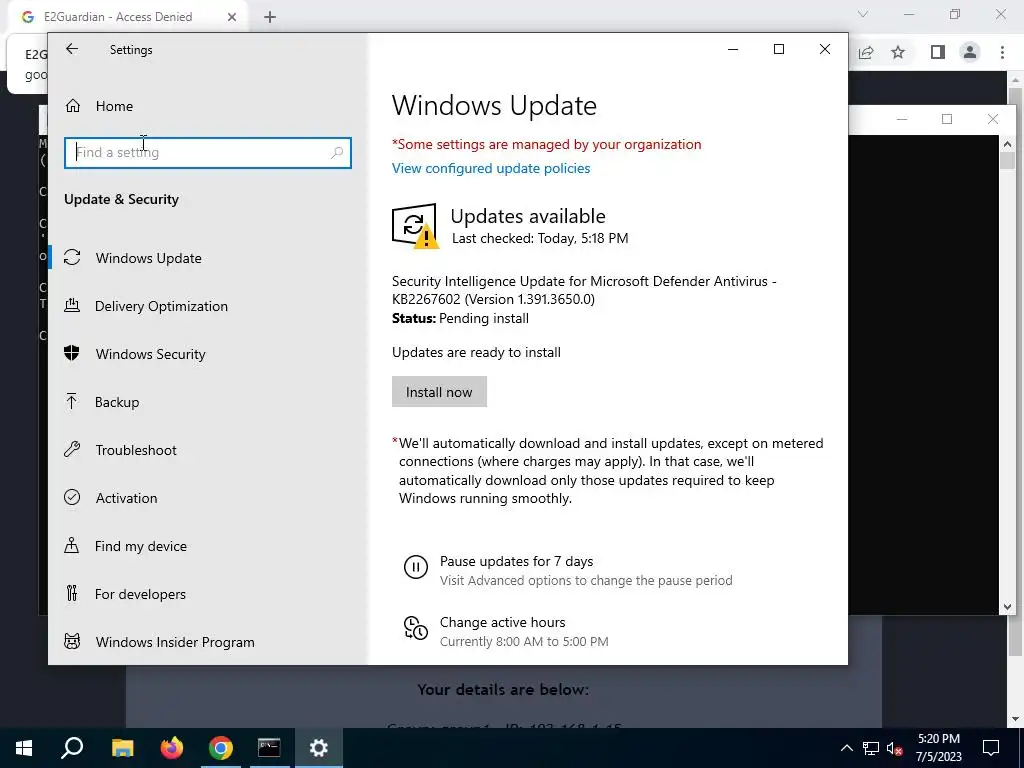Screen dimensions: 1024x768
Task: Click muted volume icon in tray
Action: tap(894, 748)
